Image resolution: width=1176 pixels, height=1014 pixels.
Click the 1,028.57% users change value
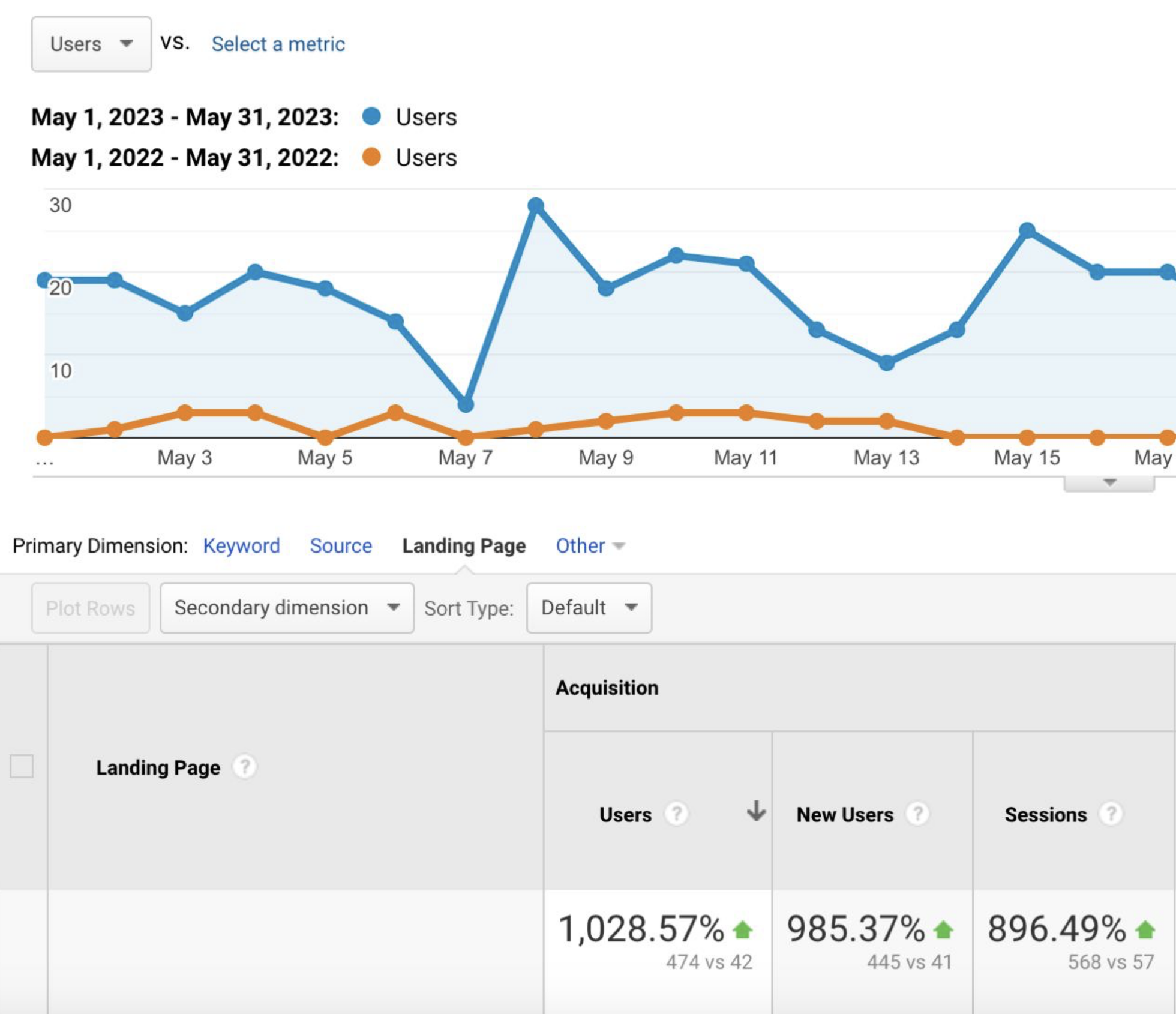[641, 929]
